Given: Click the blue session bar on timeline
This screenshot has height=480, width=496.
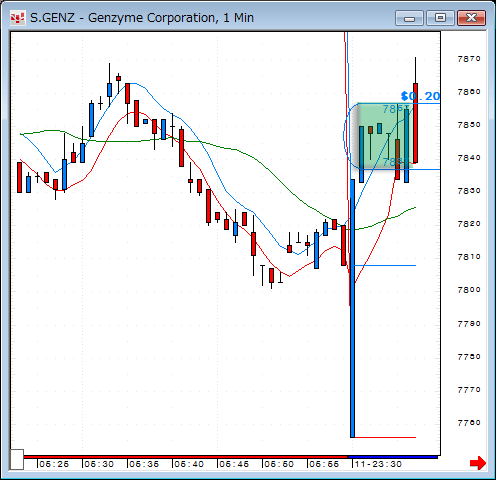Looking at the screenshot, I should (392, 457).
